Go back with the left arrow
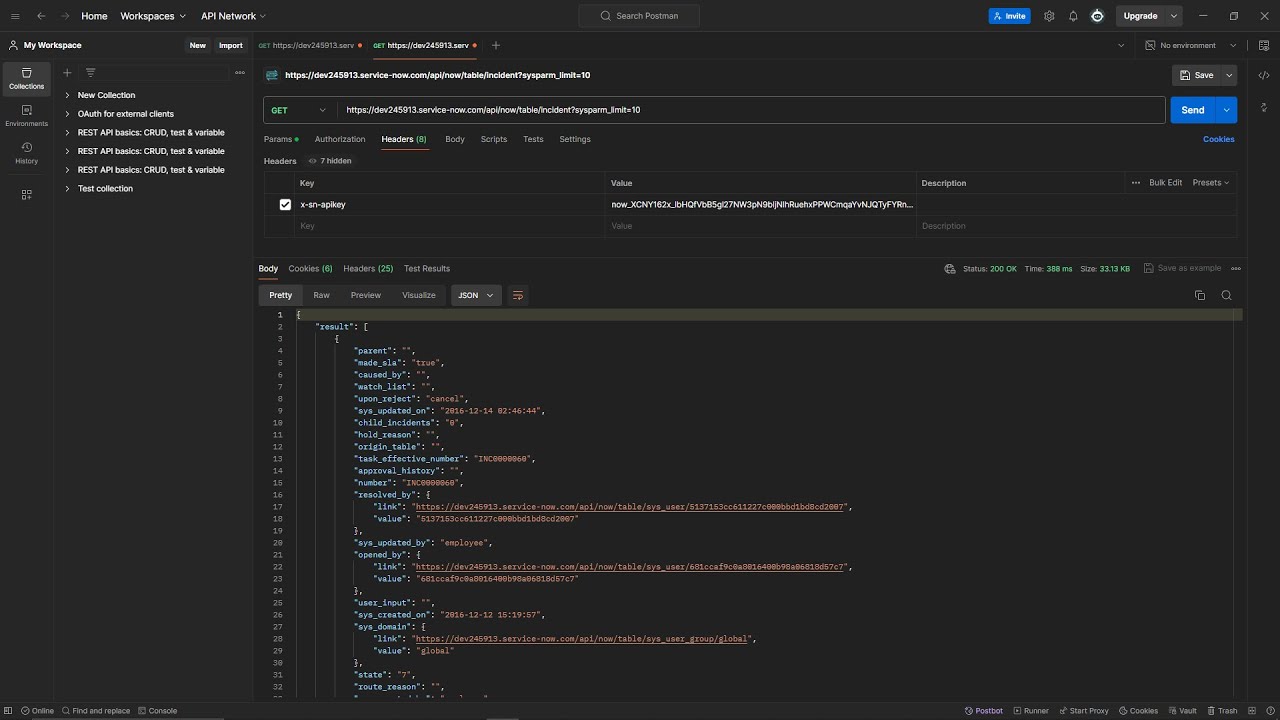The height and width of the screenshot is (720, 1280). 41,16
